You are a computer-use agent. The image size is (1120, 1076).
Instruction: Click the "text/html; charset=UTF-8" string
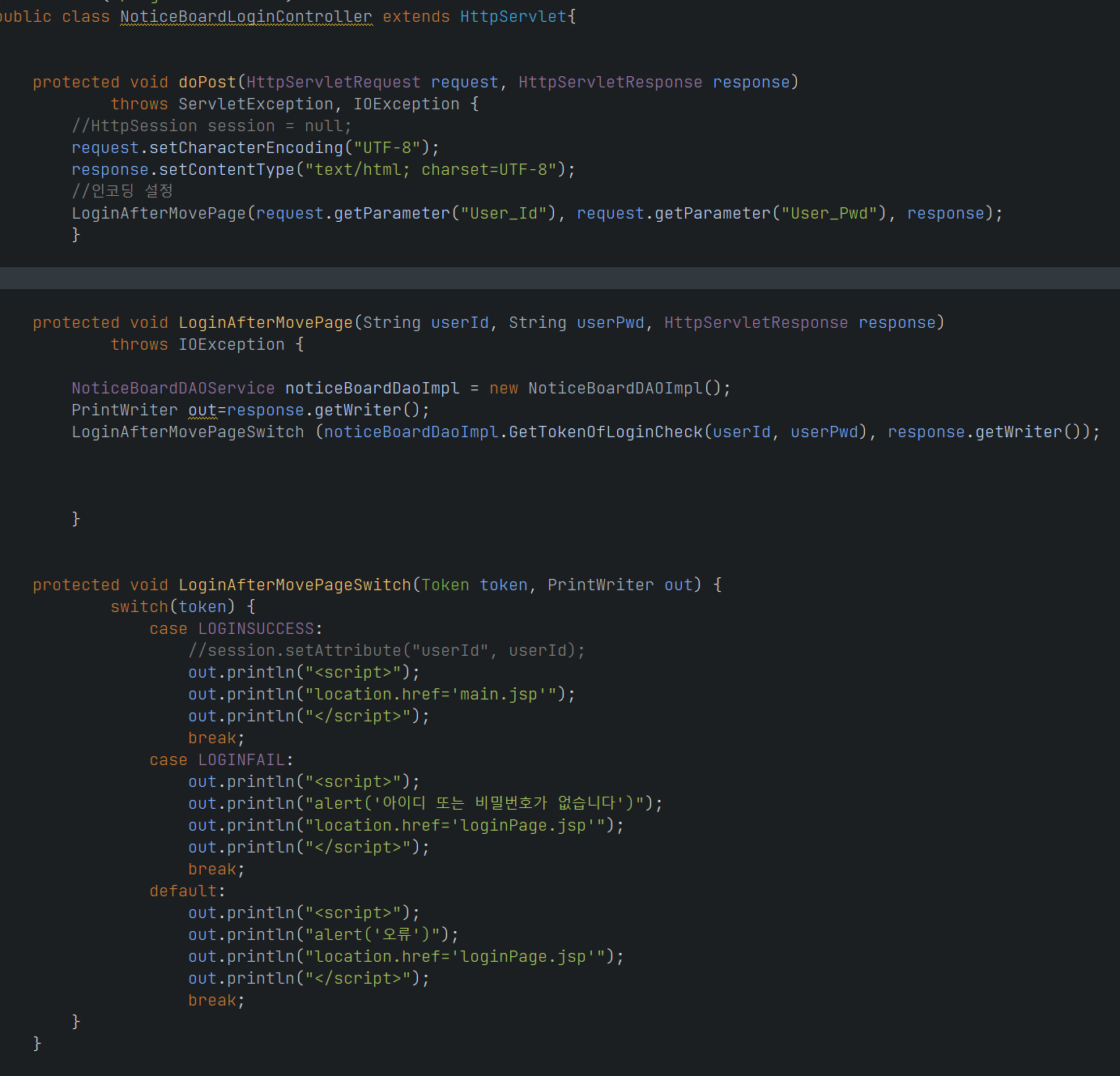tap(431, 169)
